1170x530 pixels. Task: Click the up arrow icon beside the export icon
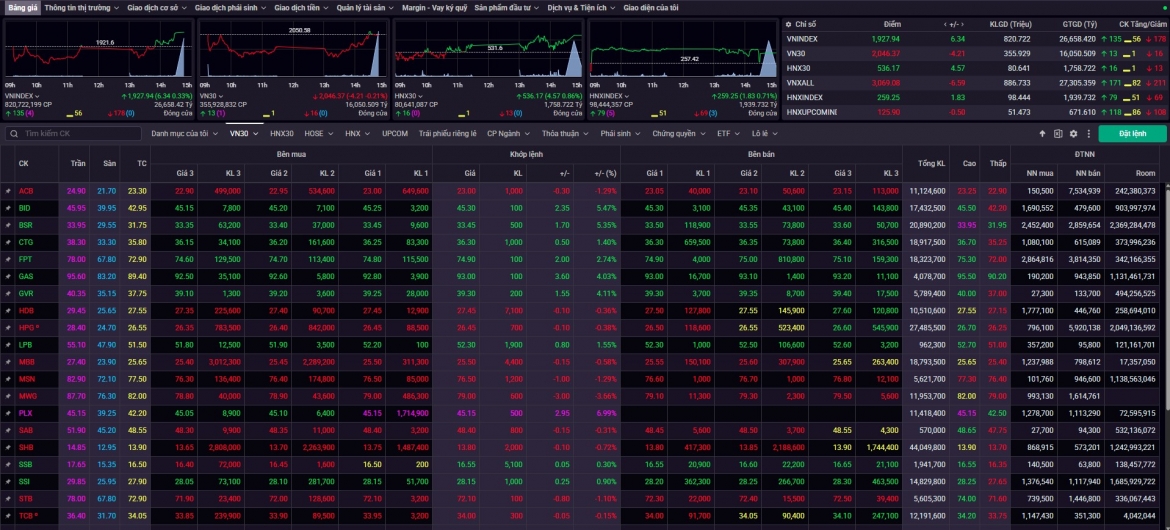pyautogui.click(x=1042, y=134)
